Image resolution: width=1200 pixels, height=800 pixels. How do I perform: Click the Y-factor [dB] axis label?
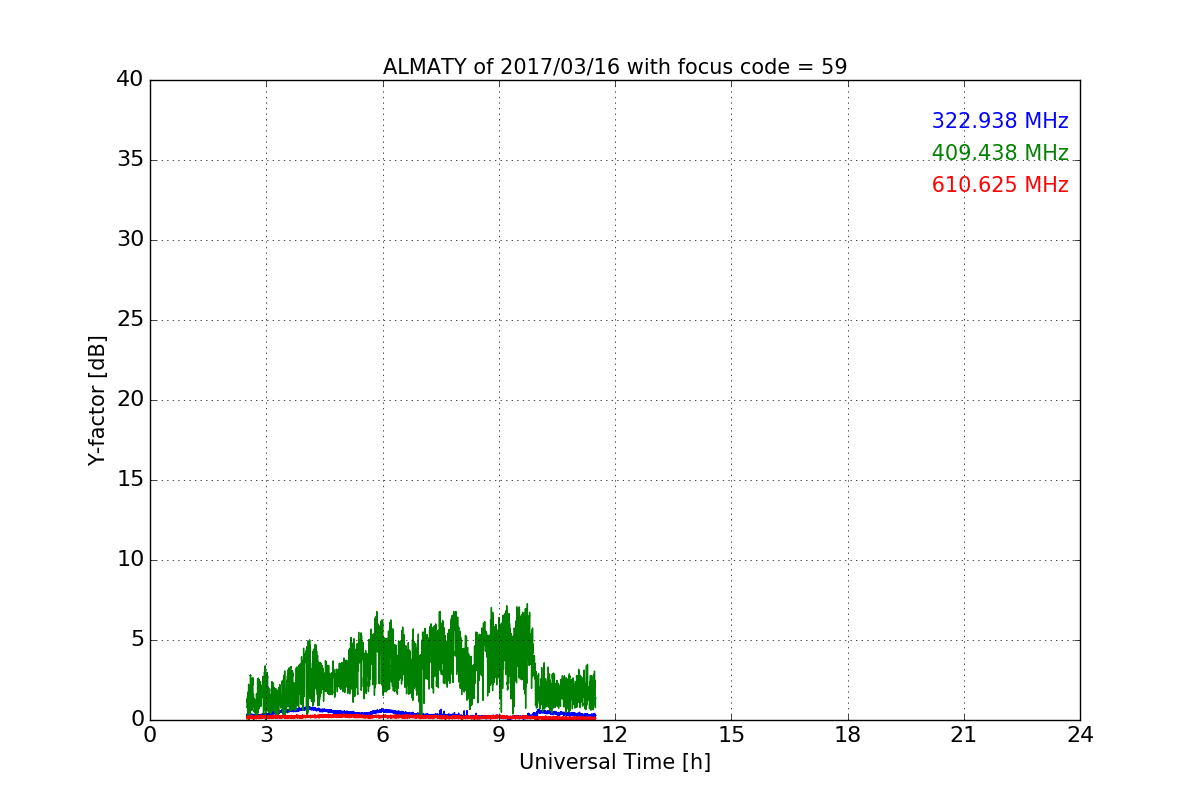click(97, 400)
